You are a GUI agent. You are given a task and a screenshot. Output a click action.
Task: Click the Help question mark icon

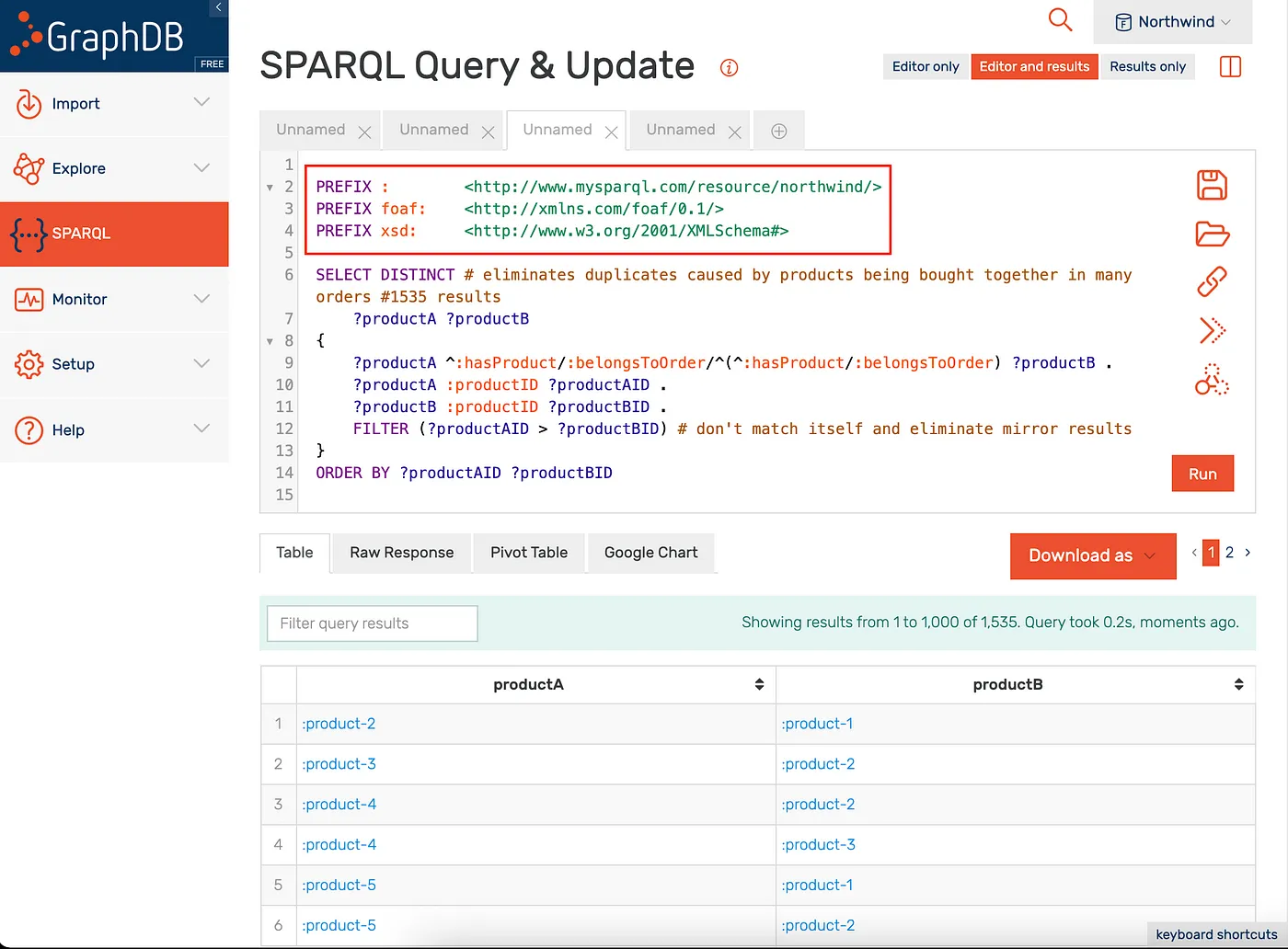[29, 429]
